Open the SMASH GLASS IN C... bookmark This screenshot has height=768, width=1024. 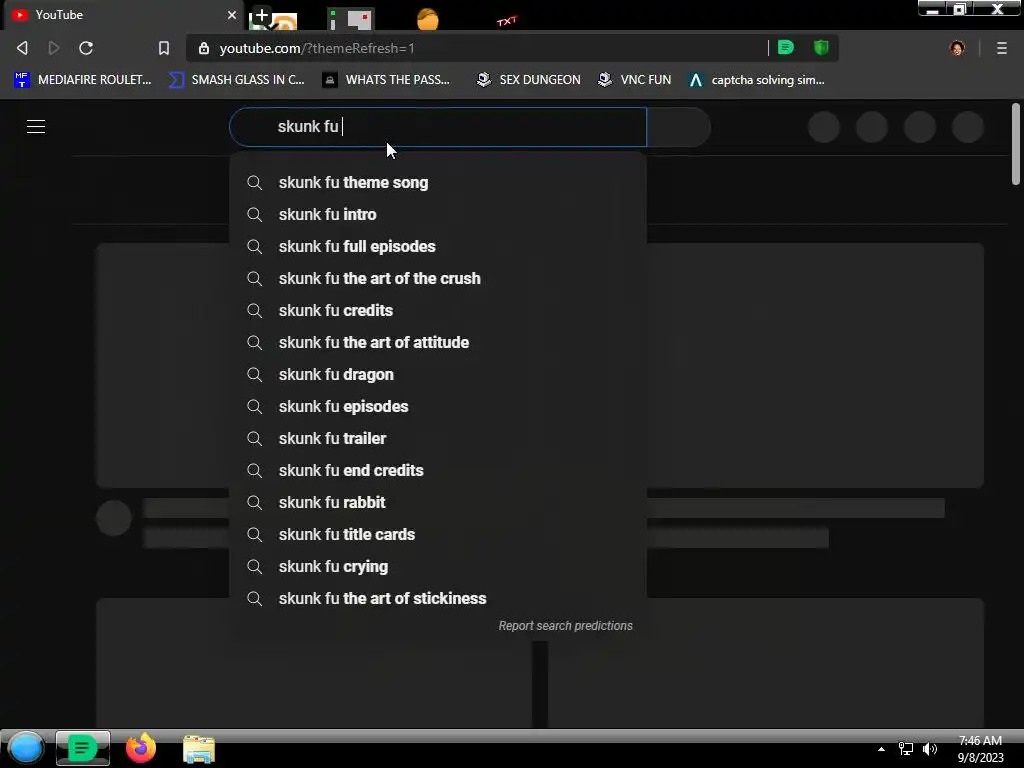pos(236,80)
